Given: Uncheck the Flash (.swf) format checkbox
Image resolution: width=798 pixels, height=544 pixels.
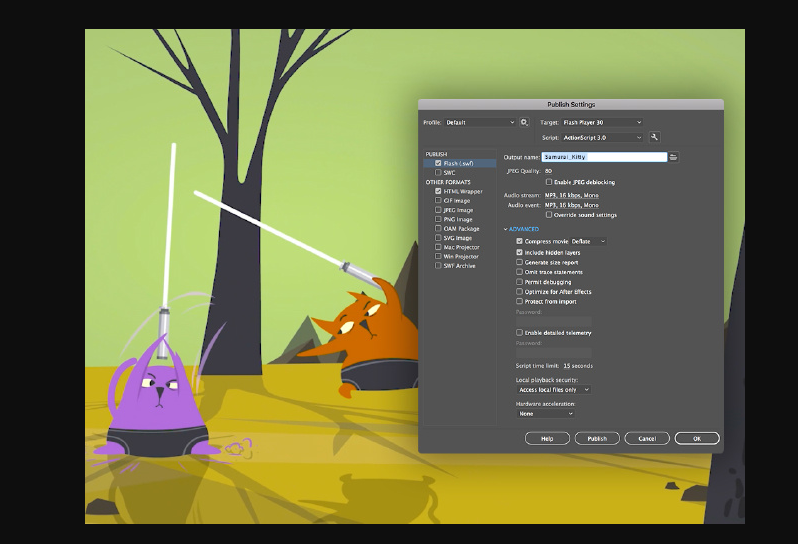Looking at the screenshot, I should [438, 163].
